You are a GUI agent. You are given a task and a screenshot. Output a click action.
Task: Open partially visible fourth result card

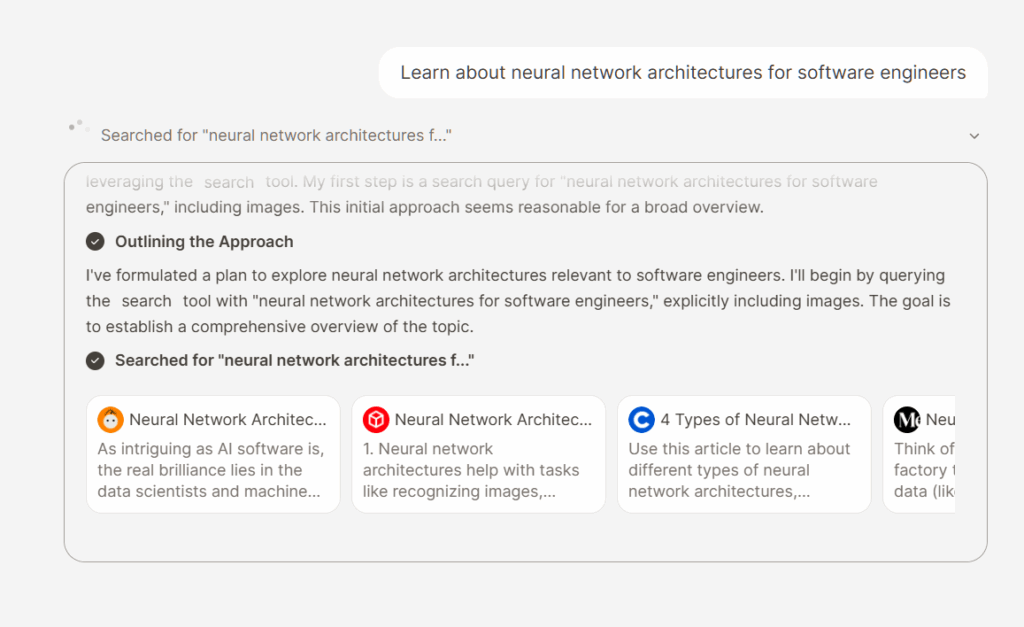tap(922, 455)
